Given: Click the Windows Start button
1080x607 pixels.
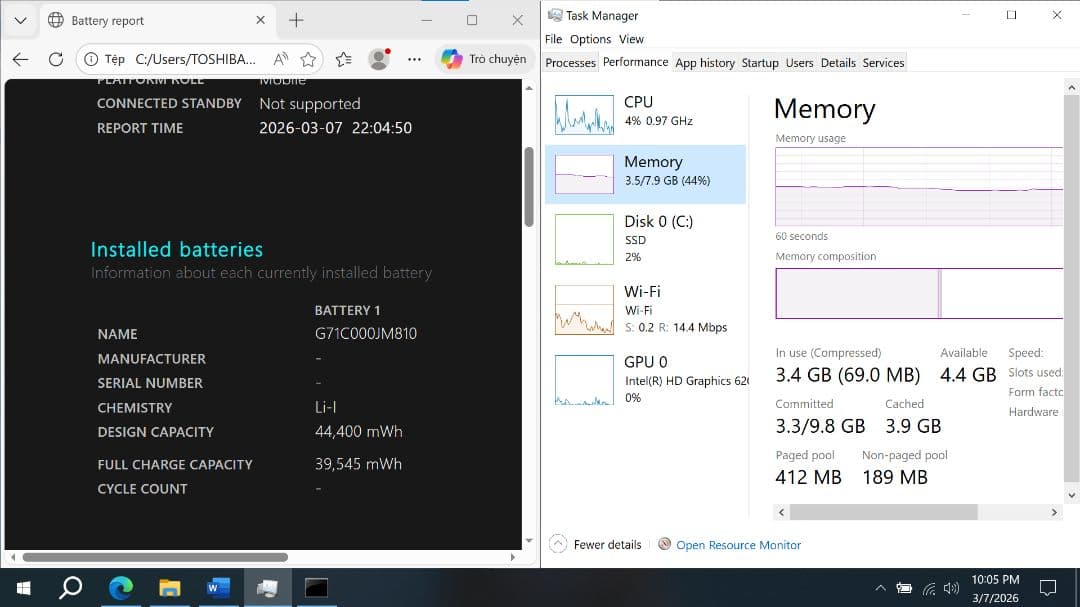Looking at the screenshot, I should click(23, 588).
